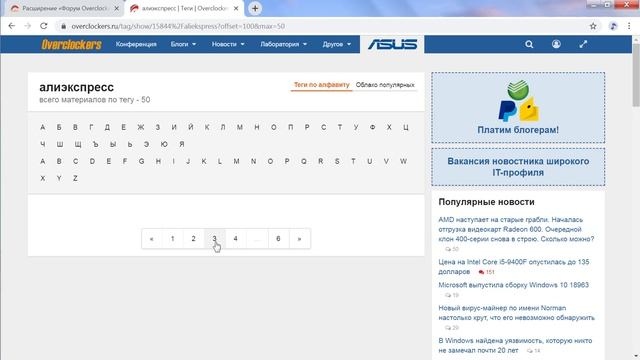This screenshot has height=360, width=640.
Task: Toggle fullscreen expand icon in header
Action: coord(583,44)
